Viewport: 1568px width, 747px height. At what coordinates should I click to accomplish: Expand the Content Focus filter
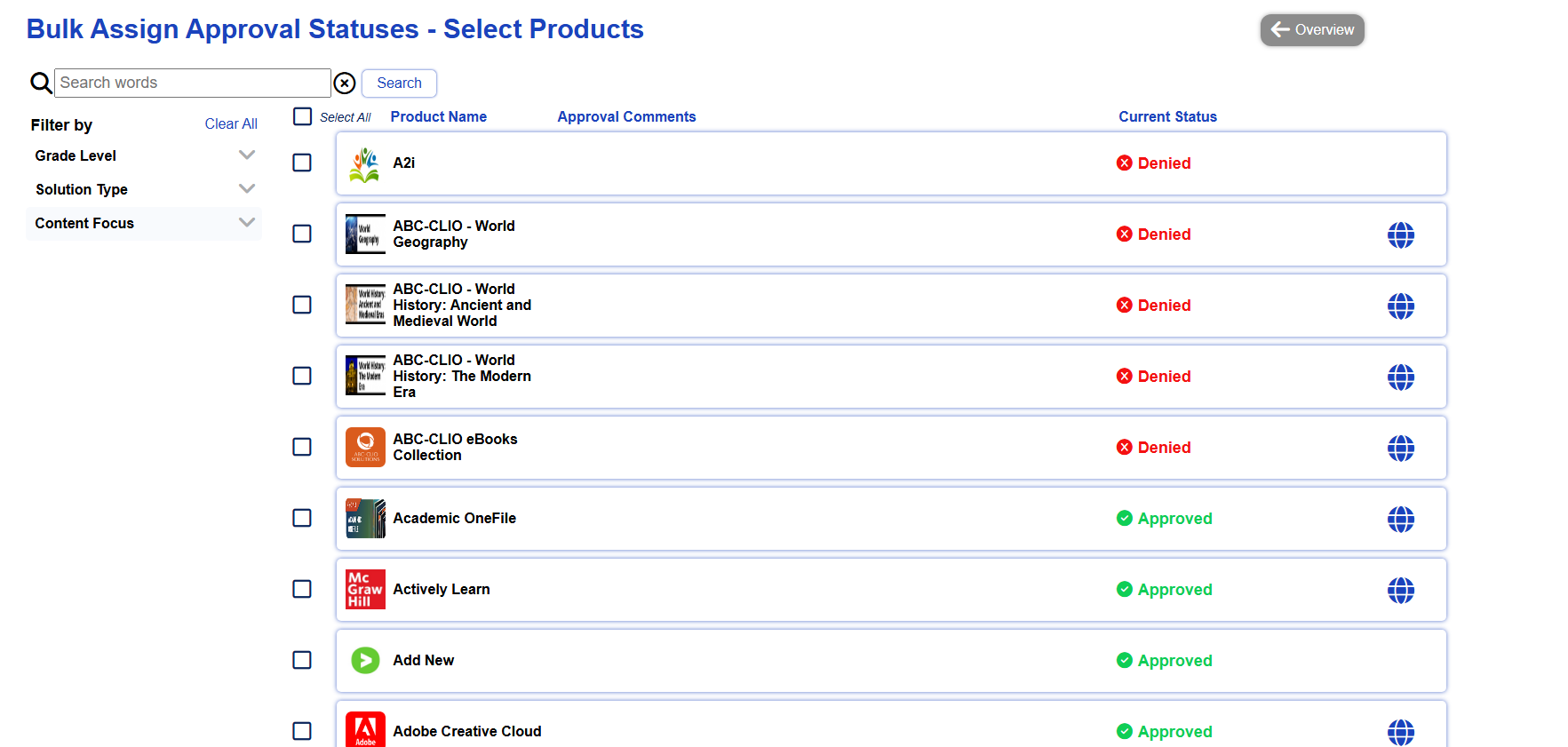(x=145, y=223)
